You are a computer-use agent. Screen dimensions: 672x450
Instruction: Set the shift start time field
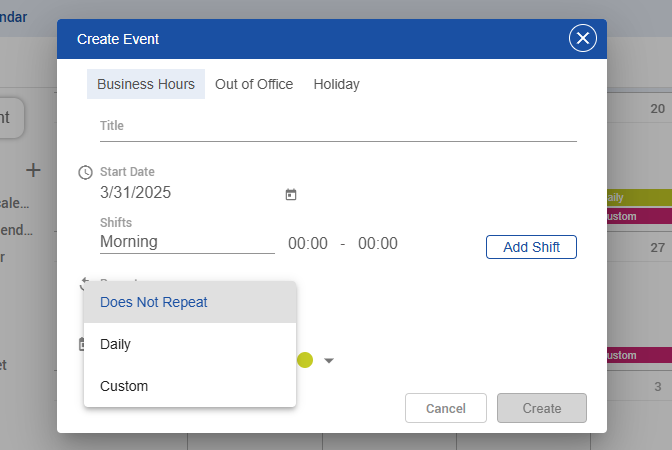point(308,243)
